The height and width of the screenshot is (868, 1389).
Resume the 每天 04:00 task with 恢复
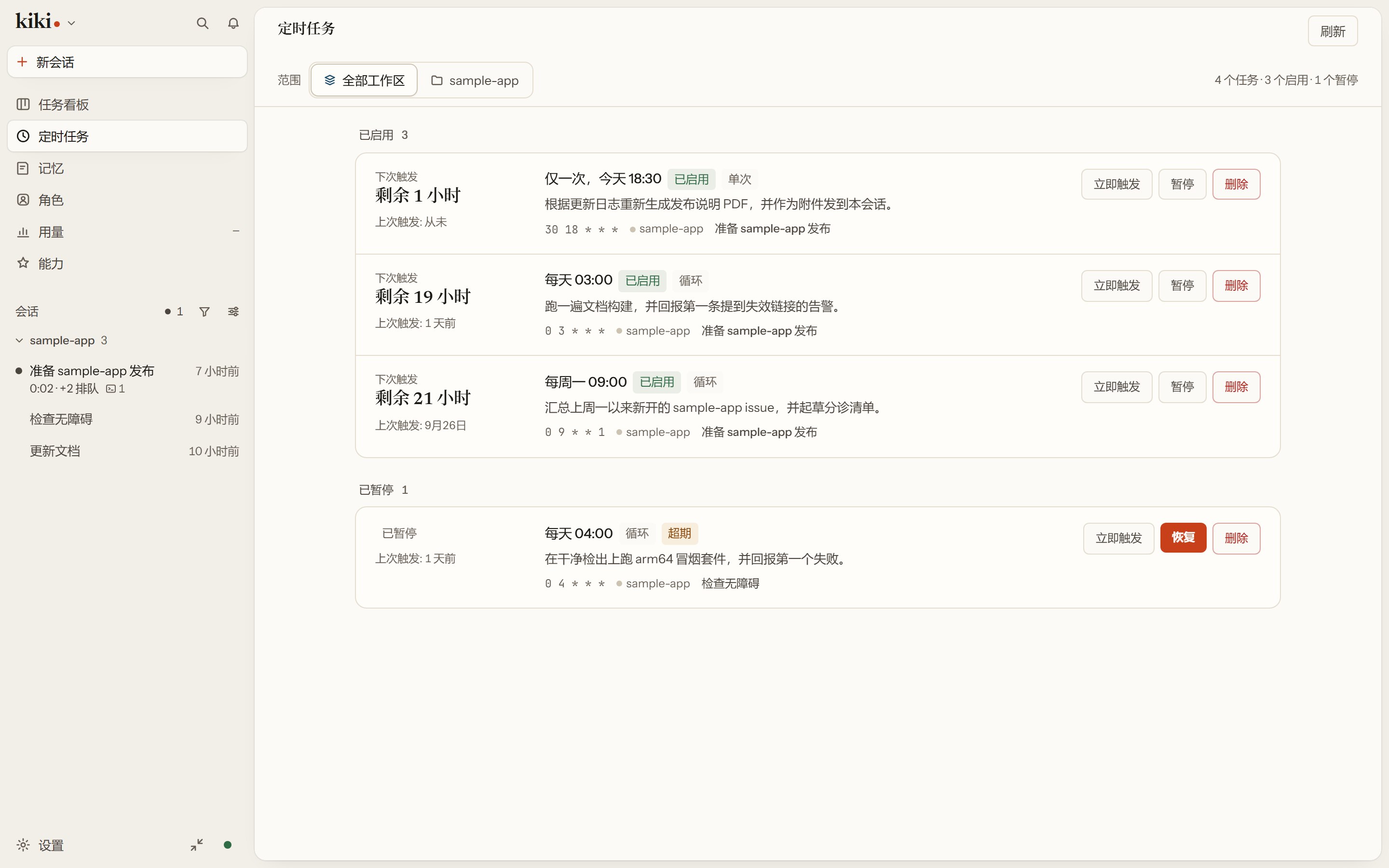point(1183,538)
